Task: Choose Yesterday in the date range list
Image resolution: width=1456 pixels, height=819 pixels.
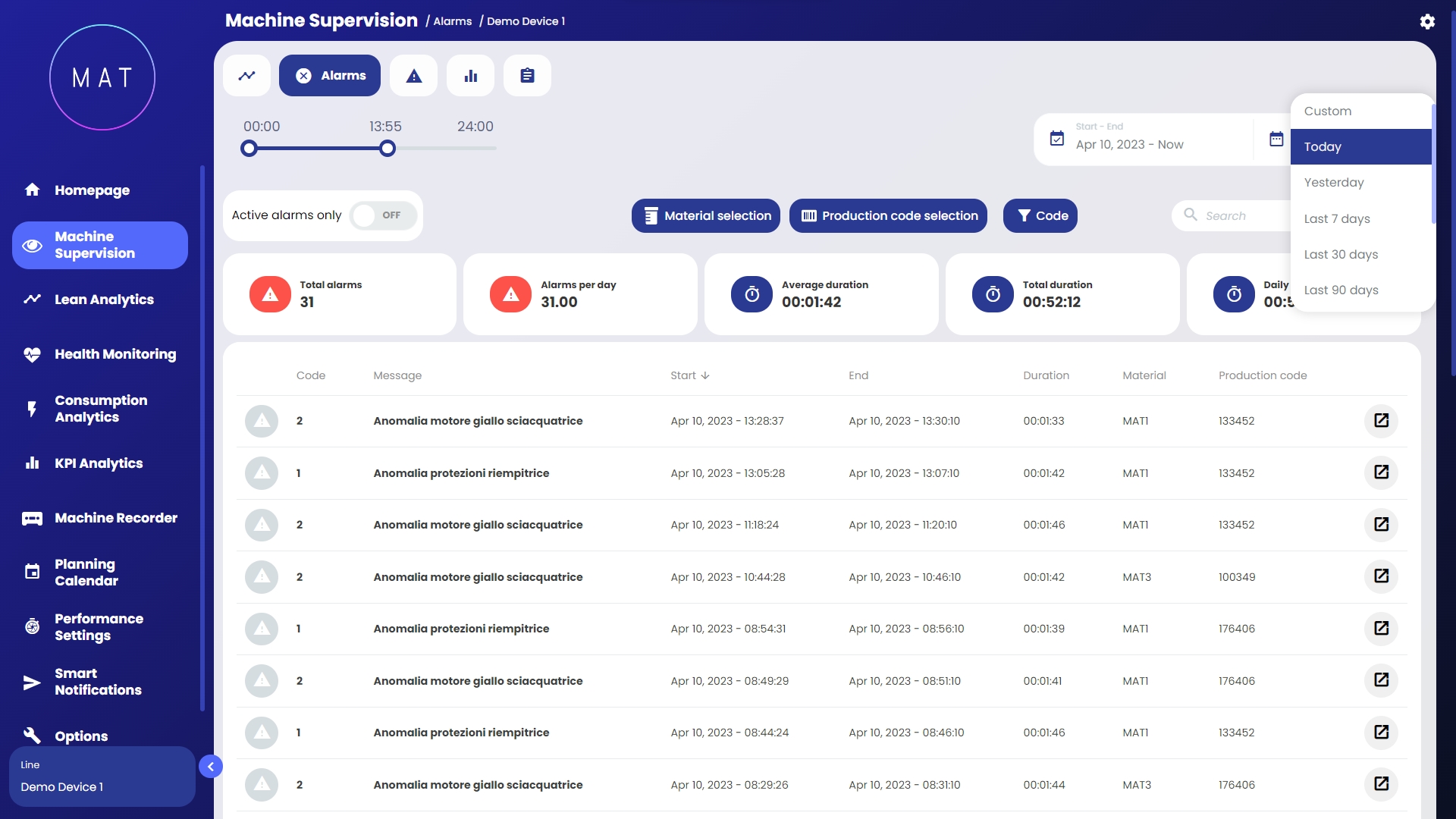Action: click(1334, 183)
